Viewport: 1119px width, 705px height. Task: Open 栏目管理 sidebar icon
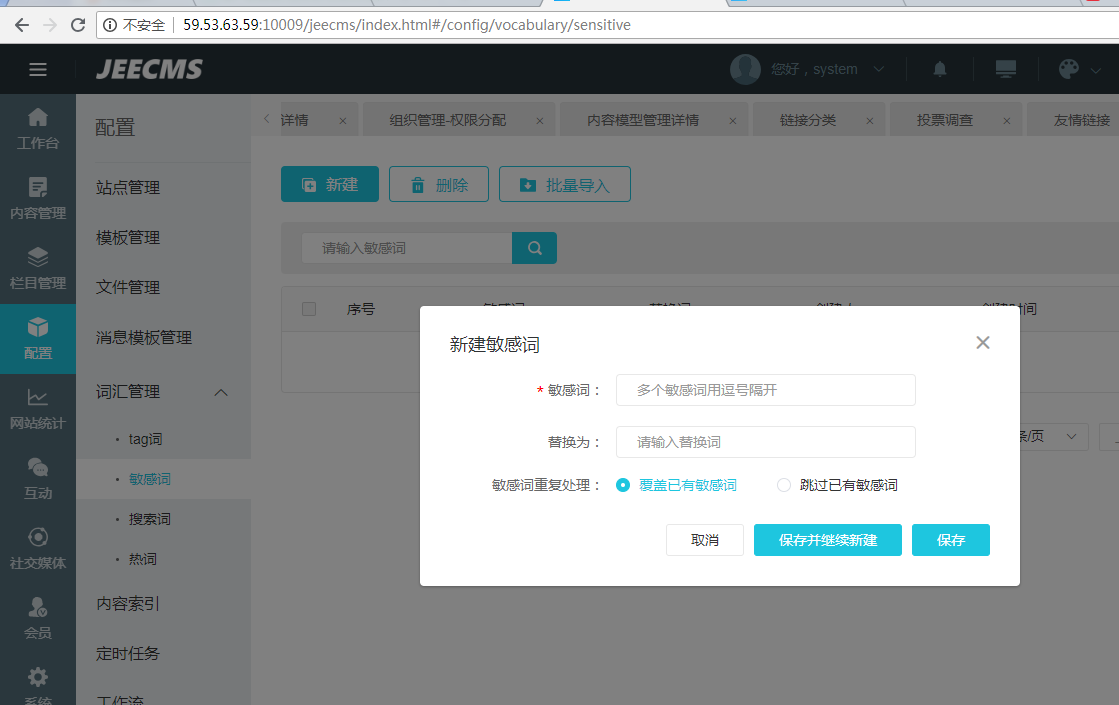tap(38, 268)
